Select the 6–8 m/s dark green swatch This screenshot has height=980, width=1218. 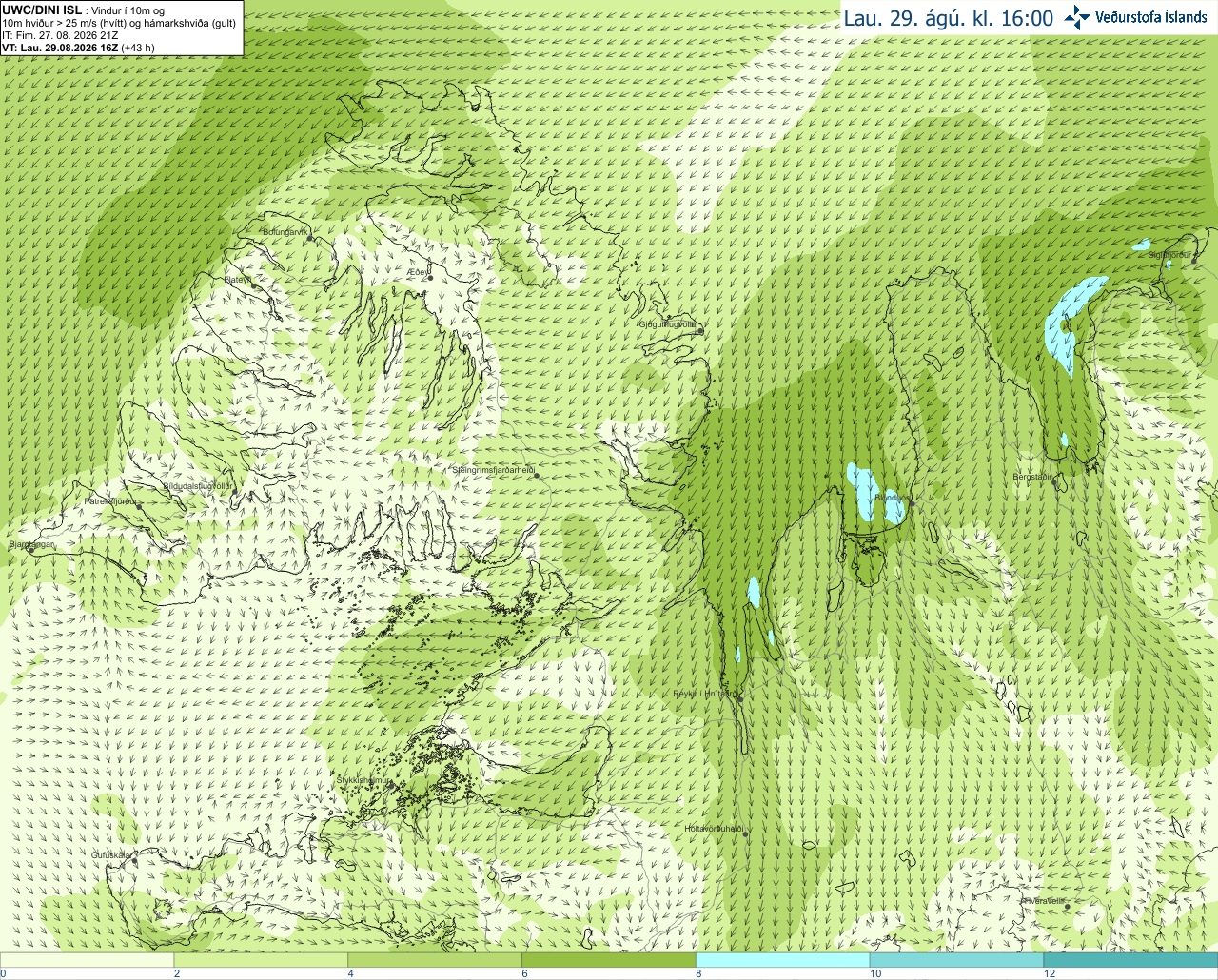[x=609, y=959]
